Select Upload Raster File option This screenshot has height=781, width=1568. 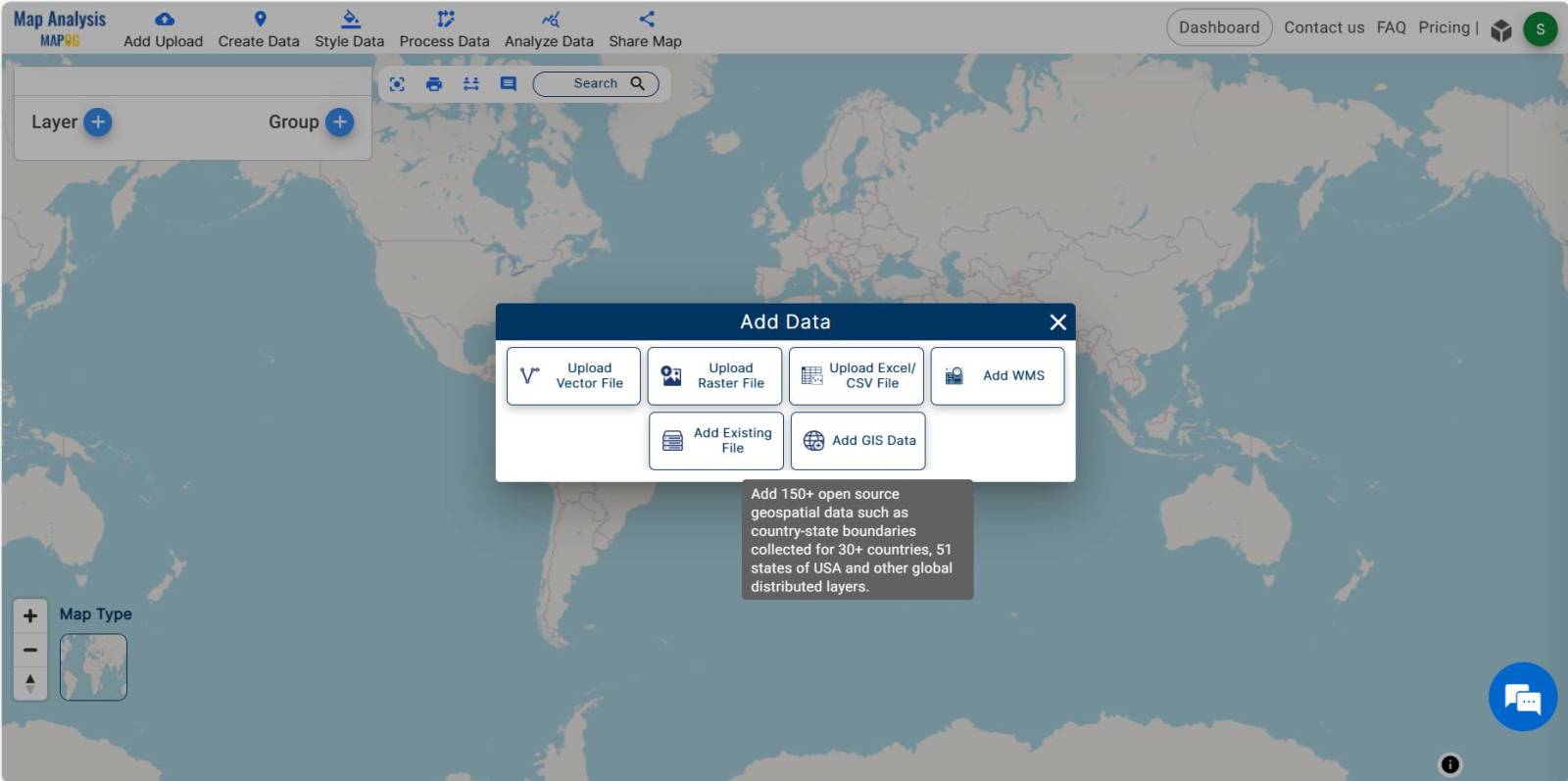click(714, 376)
